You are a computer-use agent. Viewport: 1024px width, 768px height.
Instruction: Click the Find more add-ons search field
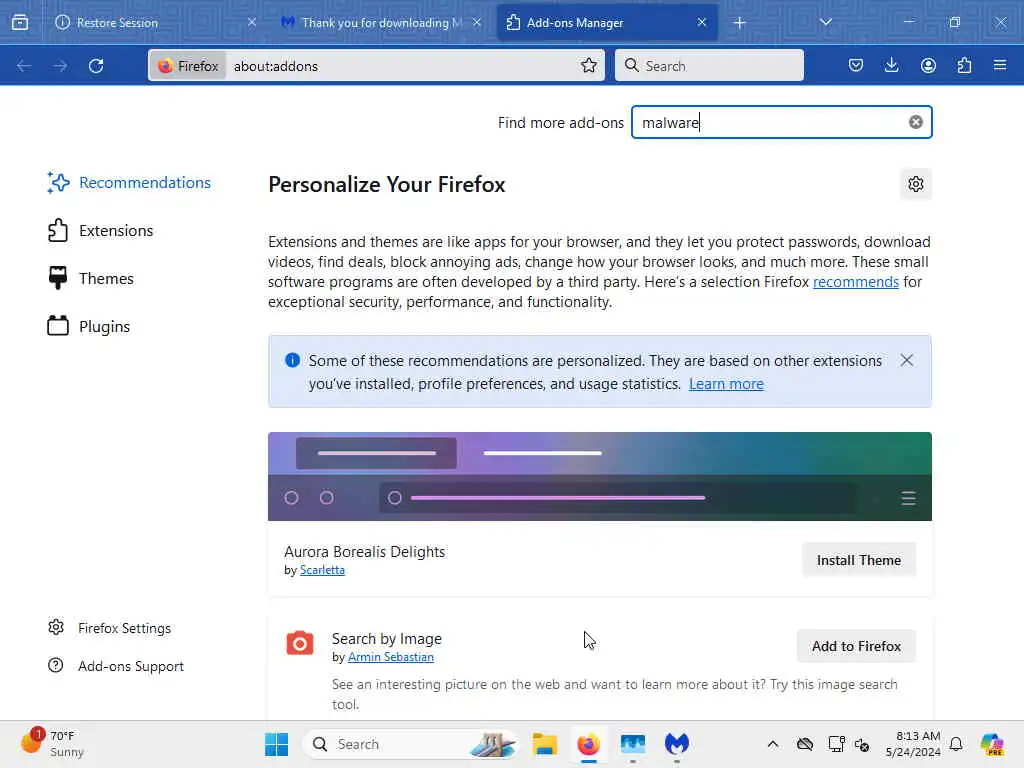[782, 122]
